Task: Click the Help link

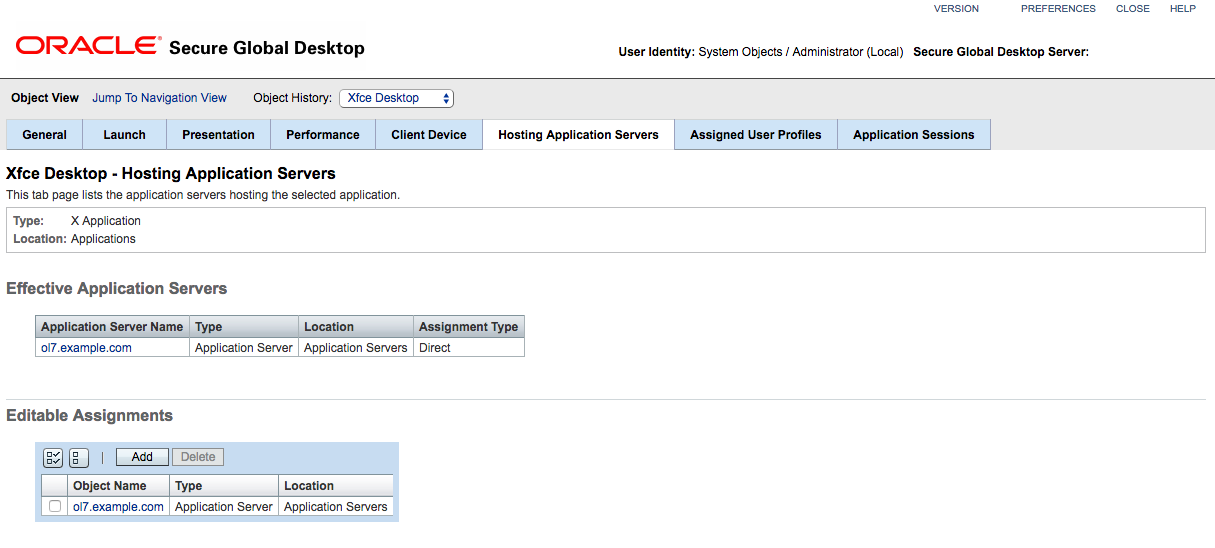Action: coord(1183,9)
